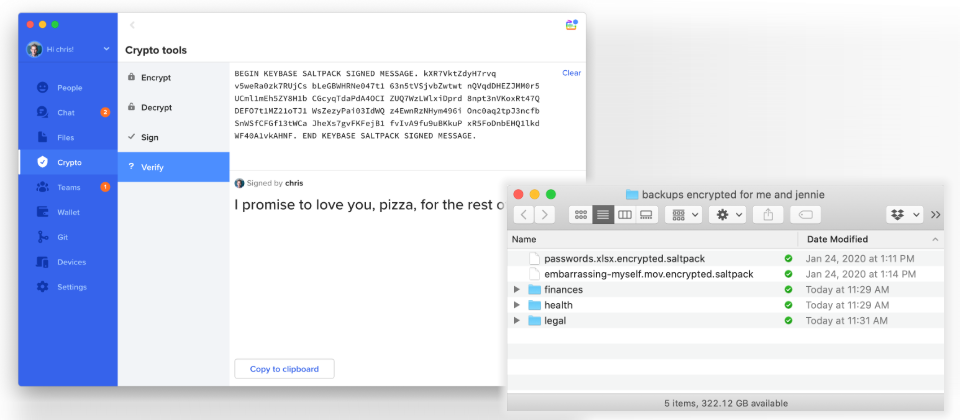Go back in Finder window
This screenshot has height=420, width=960.
pyautogui.click(x=523, y=214)
